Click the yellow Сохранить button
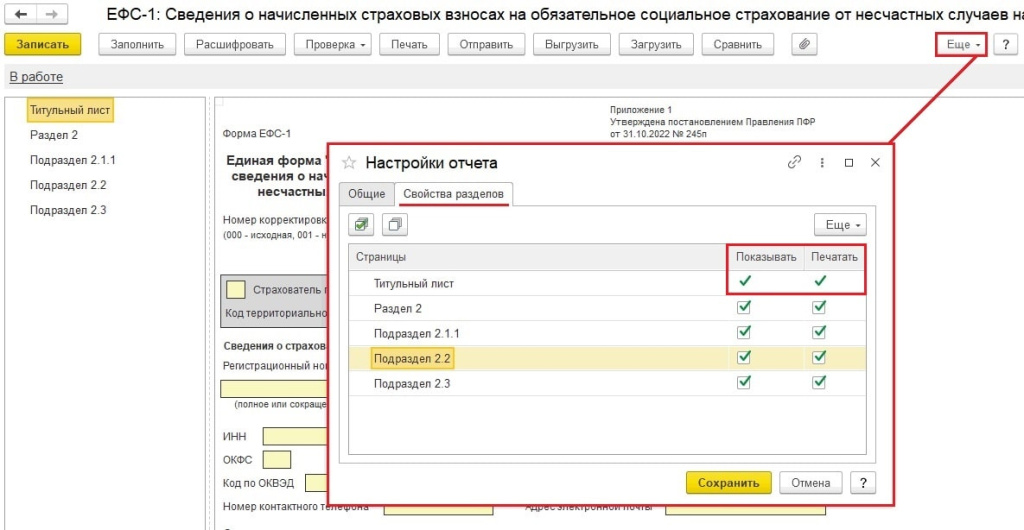 pos(728,482)
